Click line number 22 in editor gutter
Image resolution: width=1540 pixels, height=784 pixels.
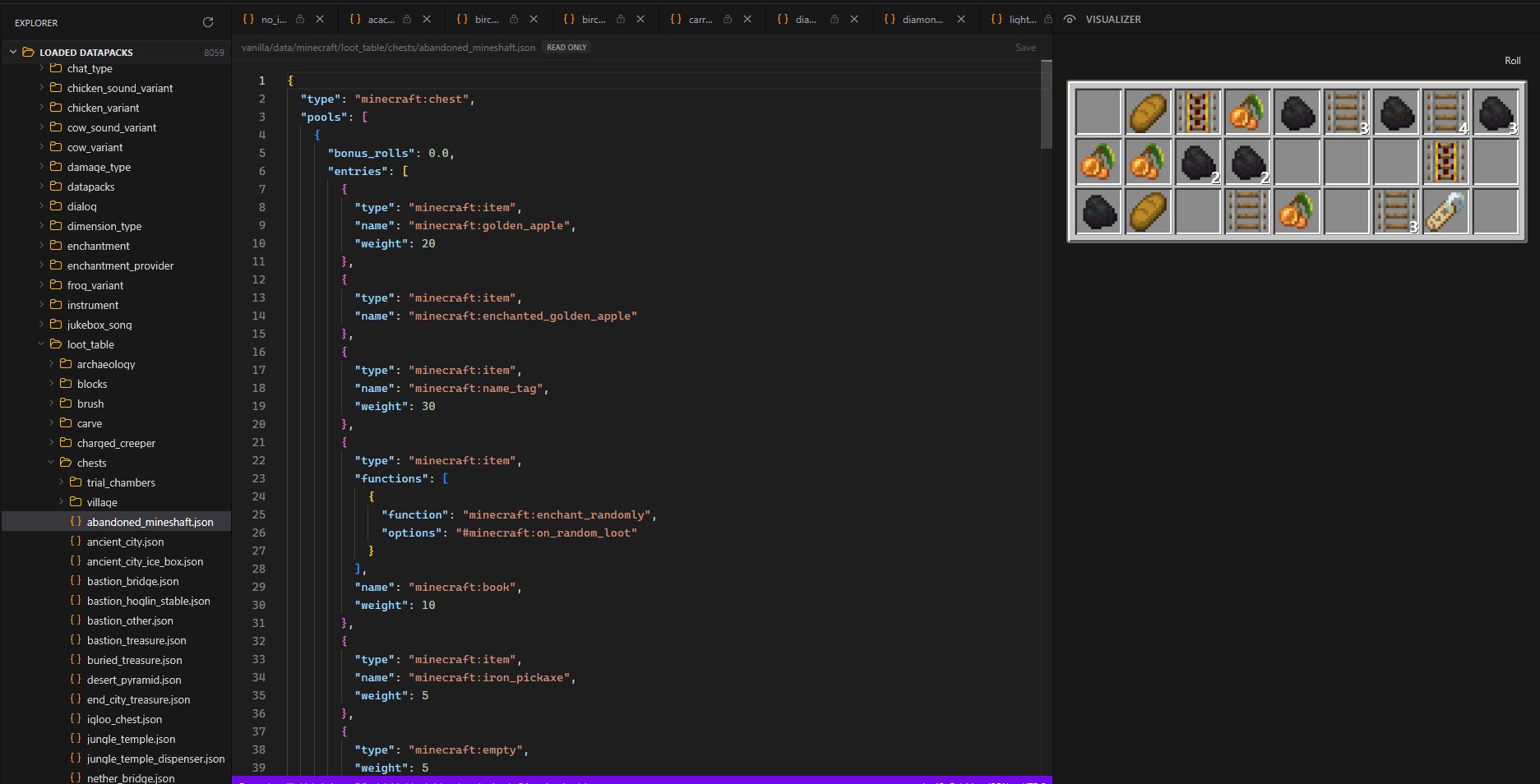click(x=259, y=460)
